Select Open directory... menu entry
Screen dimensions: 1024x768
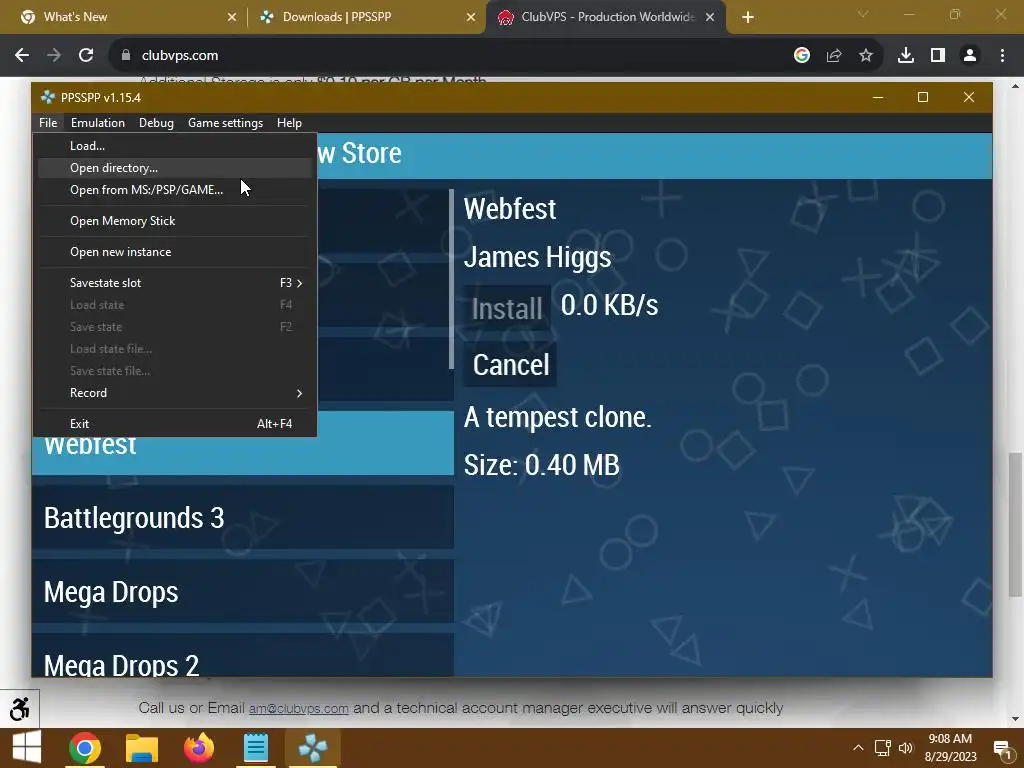point(174,168)
